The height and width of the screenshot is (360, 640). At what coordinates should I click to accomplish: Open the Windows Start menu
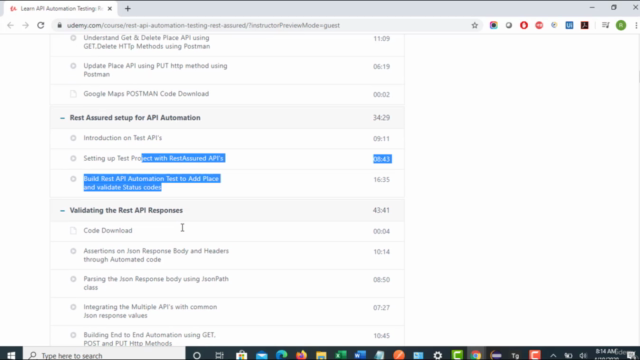(11, 355)
